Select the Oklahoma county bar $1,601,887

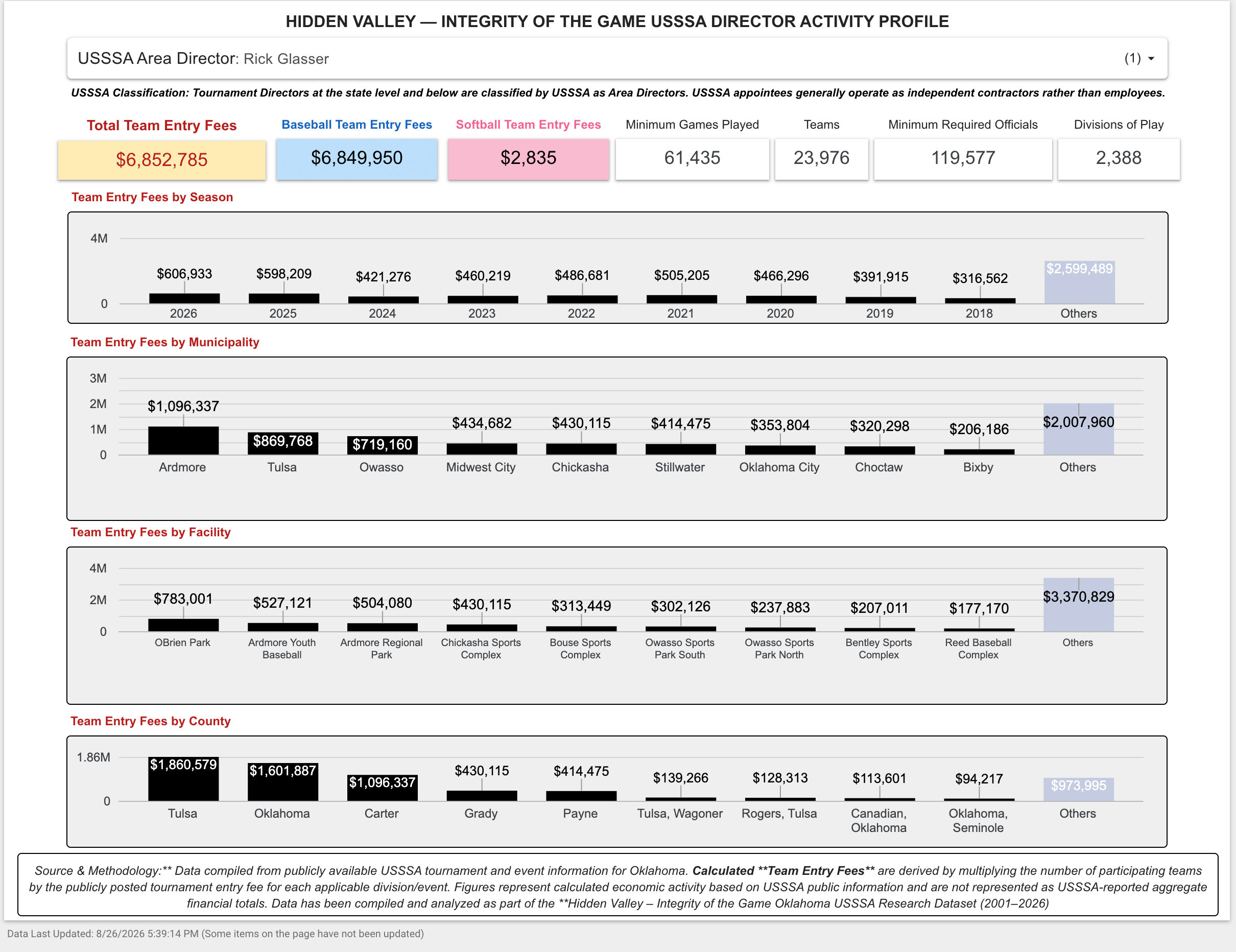click(283, 781)
